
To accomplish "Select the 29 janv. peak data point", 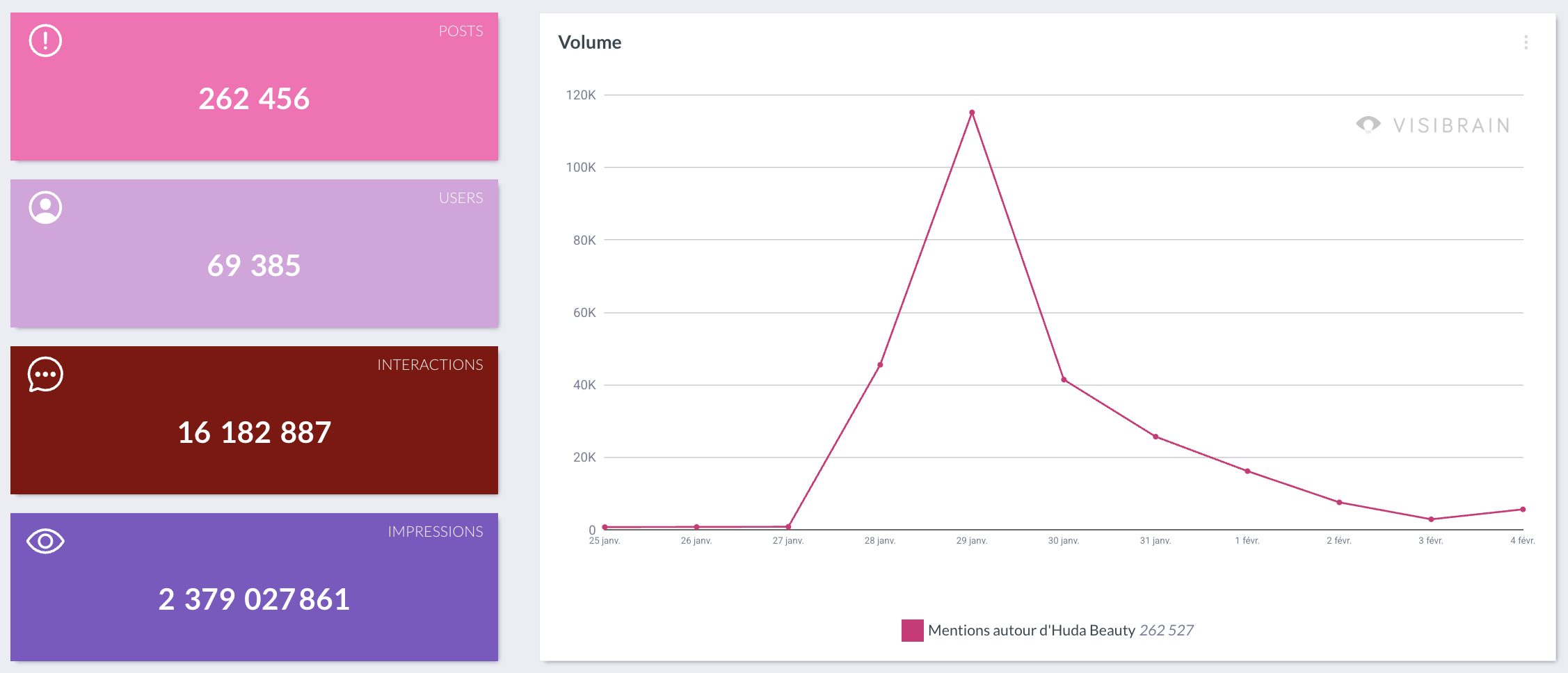I will click(971, 111).
